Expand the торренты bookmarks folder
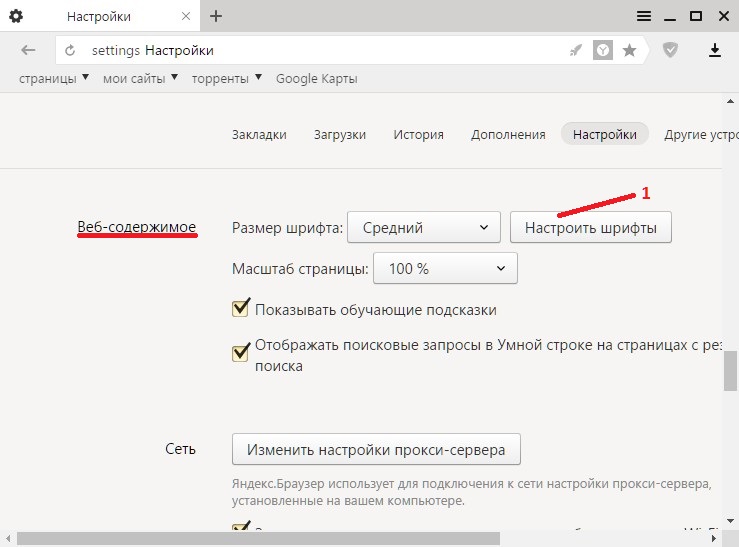739x547 pixels. click(x=226, y=78)
